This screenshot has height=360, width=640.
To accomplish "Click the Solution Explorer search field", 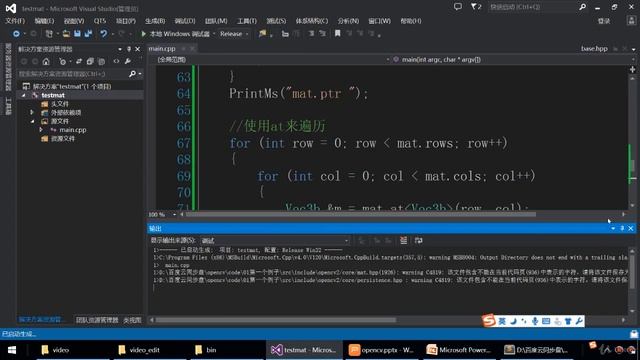I will pos(73,74).
